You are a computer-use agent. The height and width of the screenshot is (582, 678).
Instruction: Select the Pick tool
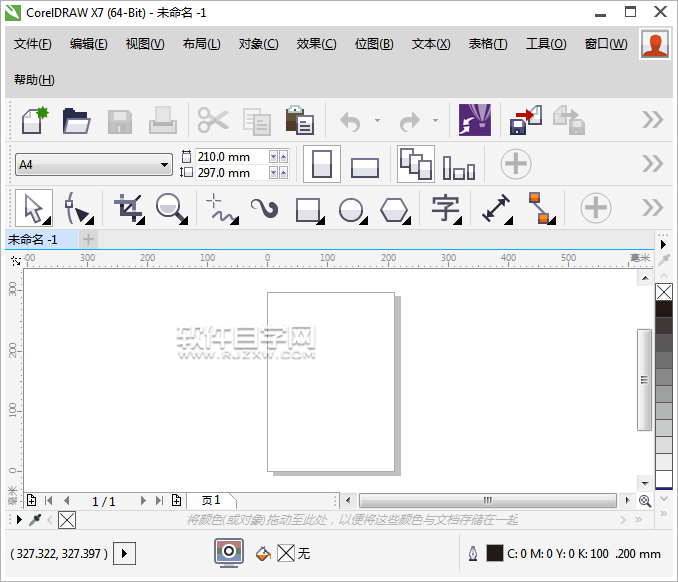pos(34,208)
